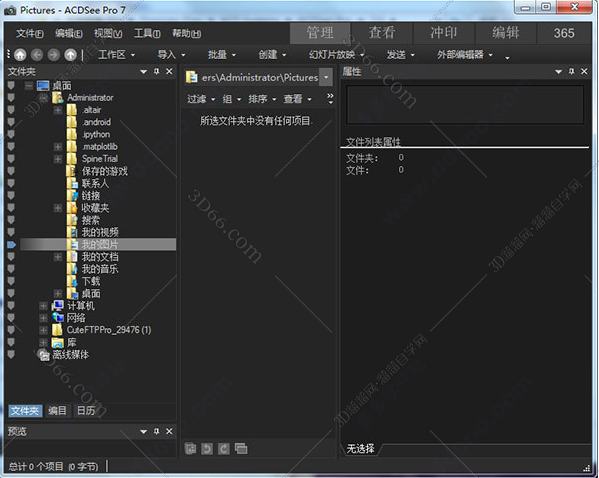Close the 预览 panel

coord(169,431)
